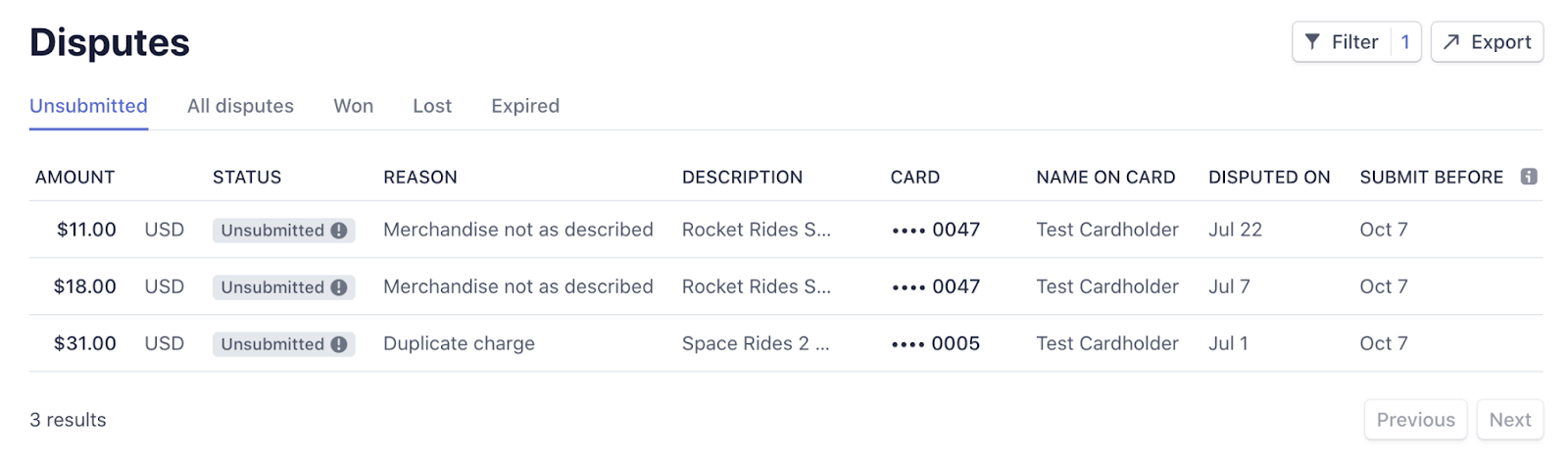Select the Lost tab
The height and width of the screenshot is (464, 1568).
(432, 106)
